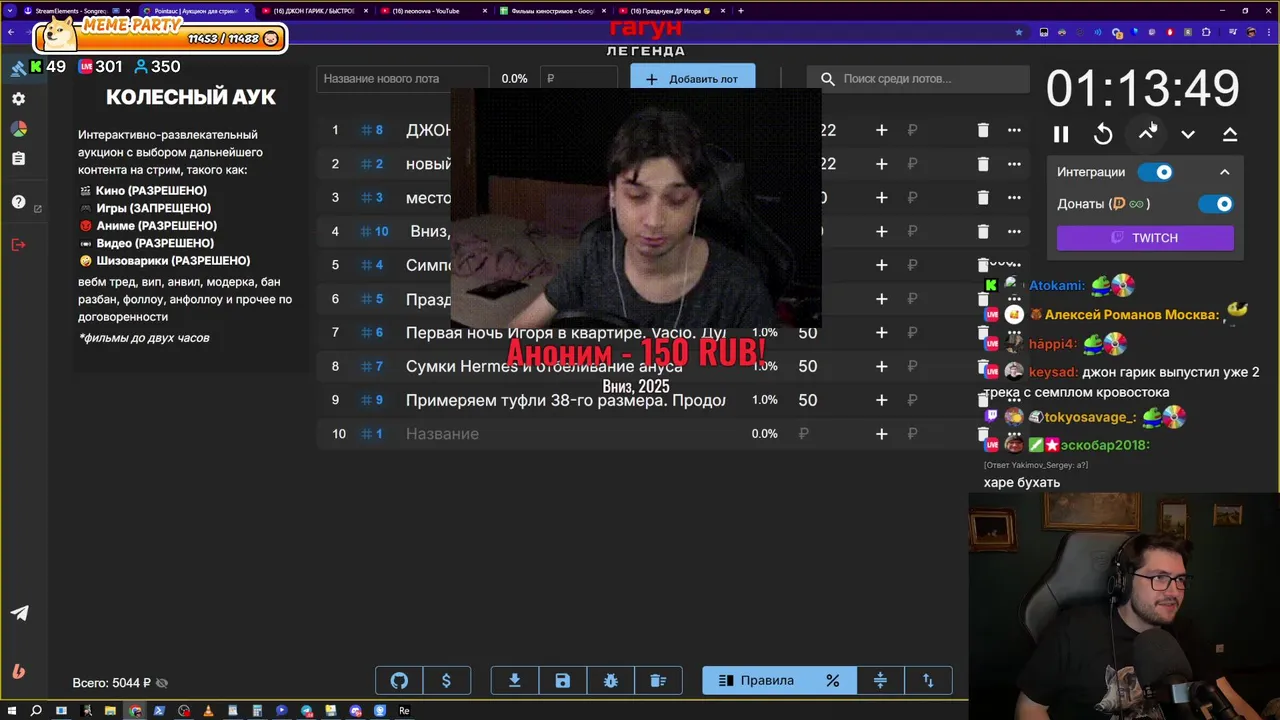Screen dimensions: 1280x720
Task: Click the red logout icon in the sidebar
Action: click(x=18, y=245)
